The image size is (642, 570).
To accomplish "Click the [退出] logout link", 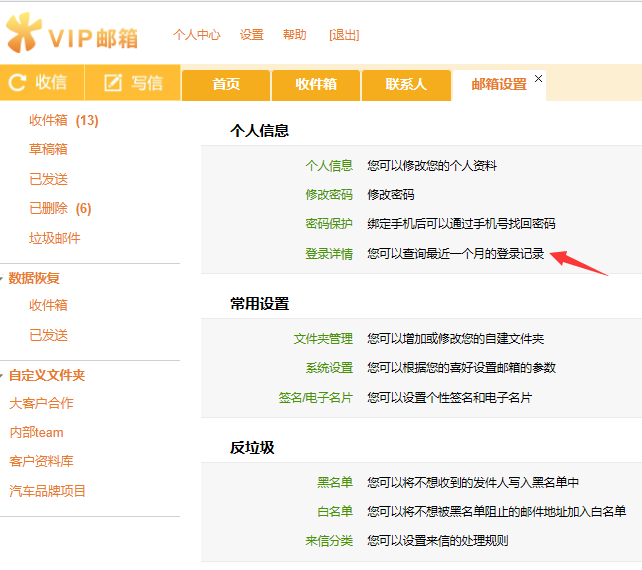I will (x=344, y=35).
